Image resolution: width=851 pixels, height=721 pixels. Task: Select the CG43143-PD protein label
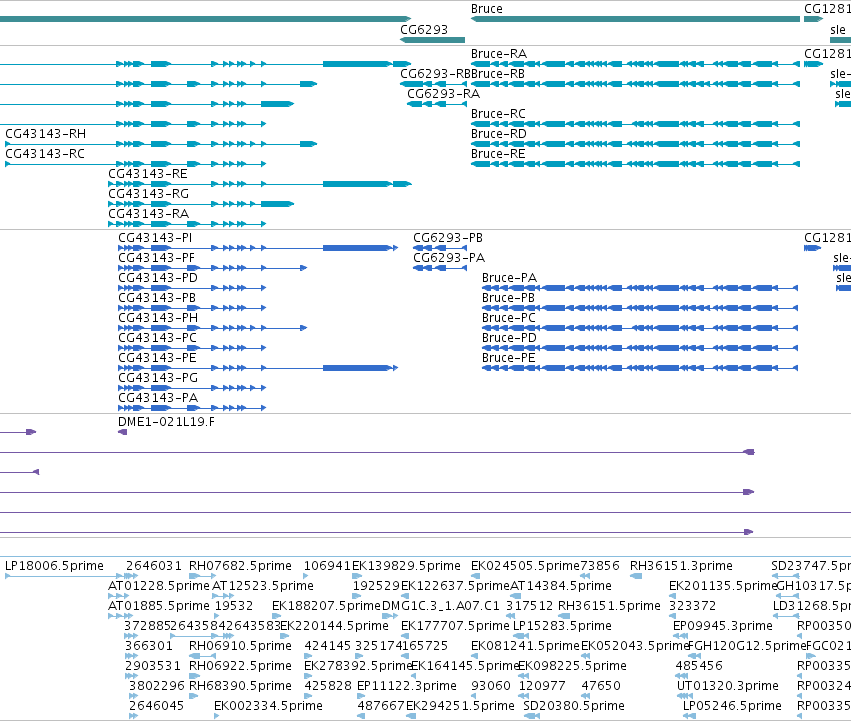(158, 279)
